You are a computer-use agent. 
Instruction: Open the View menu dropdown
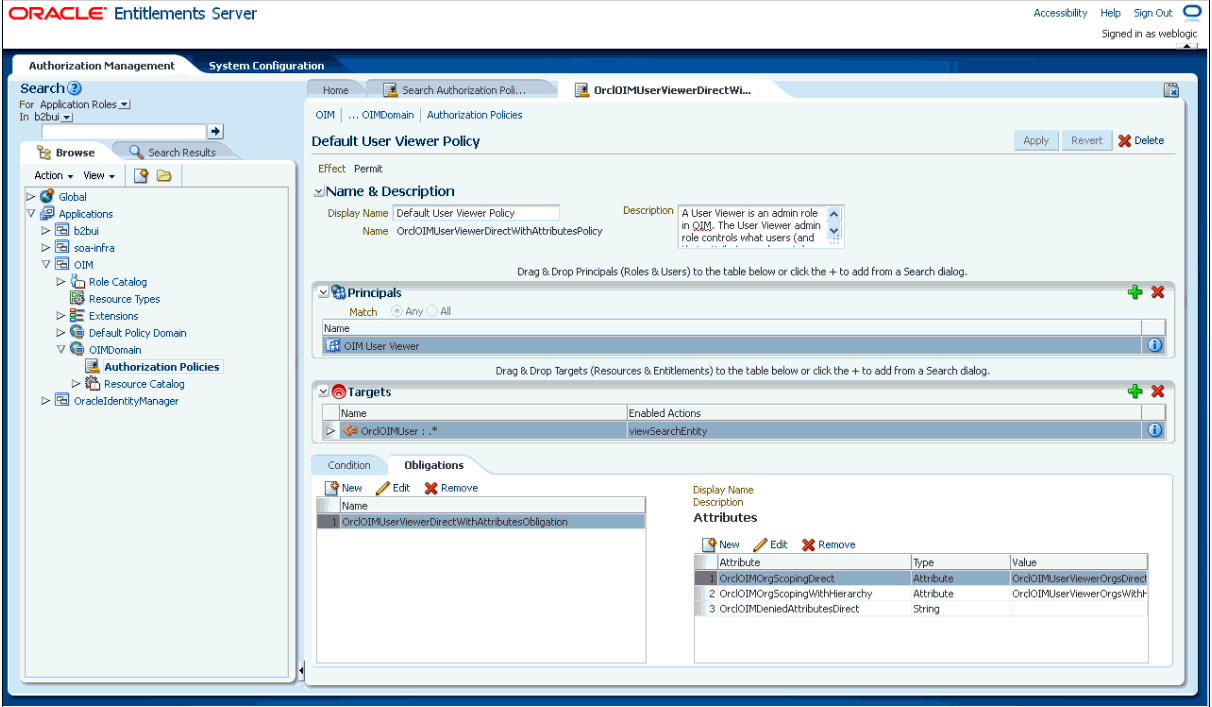[99, 176]
